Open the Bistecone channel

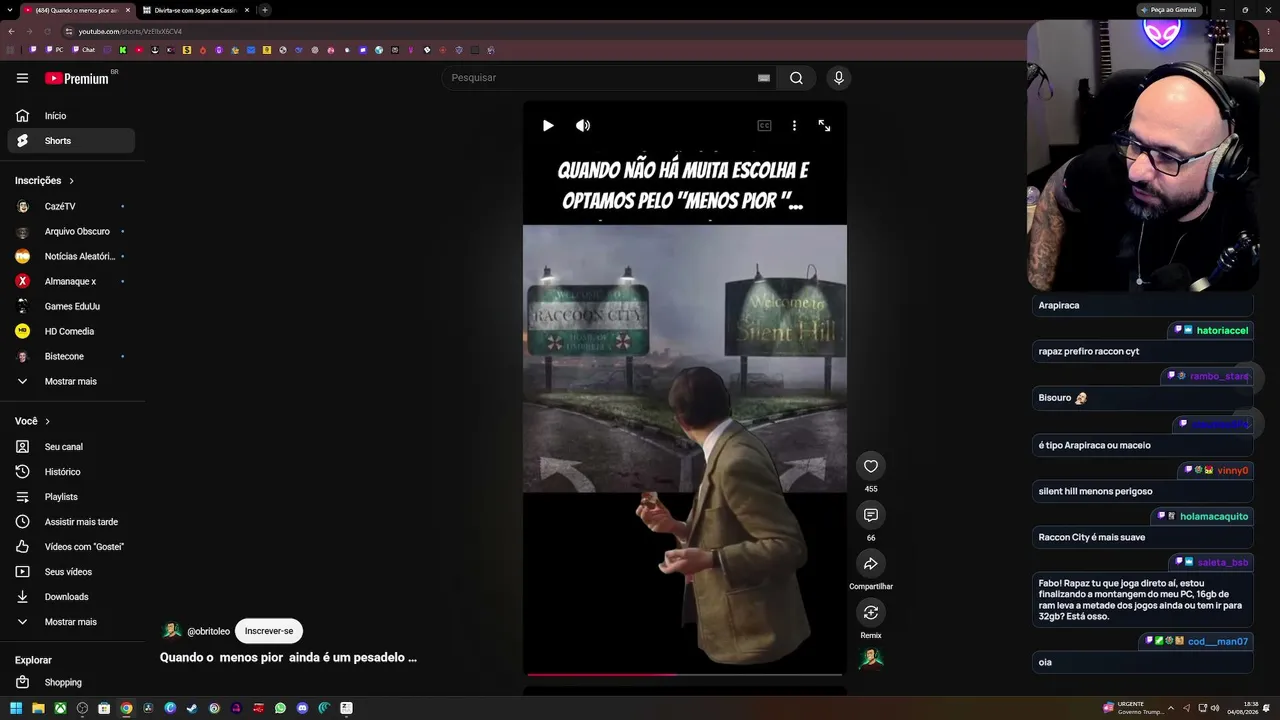[71, 356]
